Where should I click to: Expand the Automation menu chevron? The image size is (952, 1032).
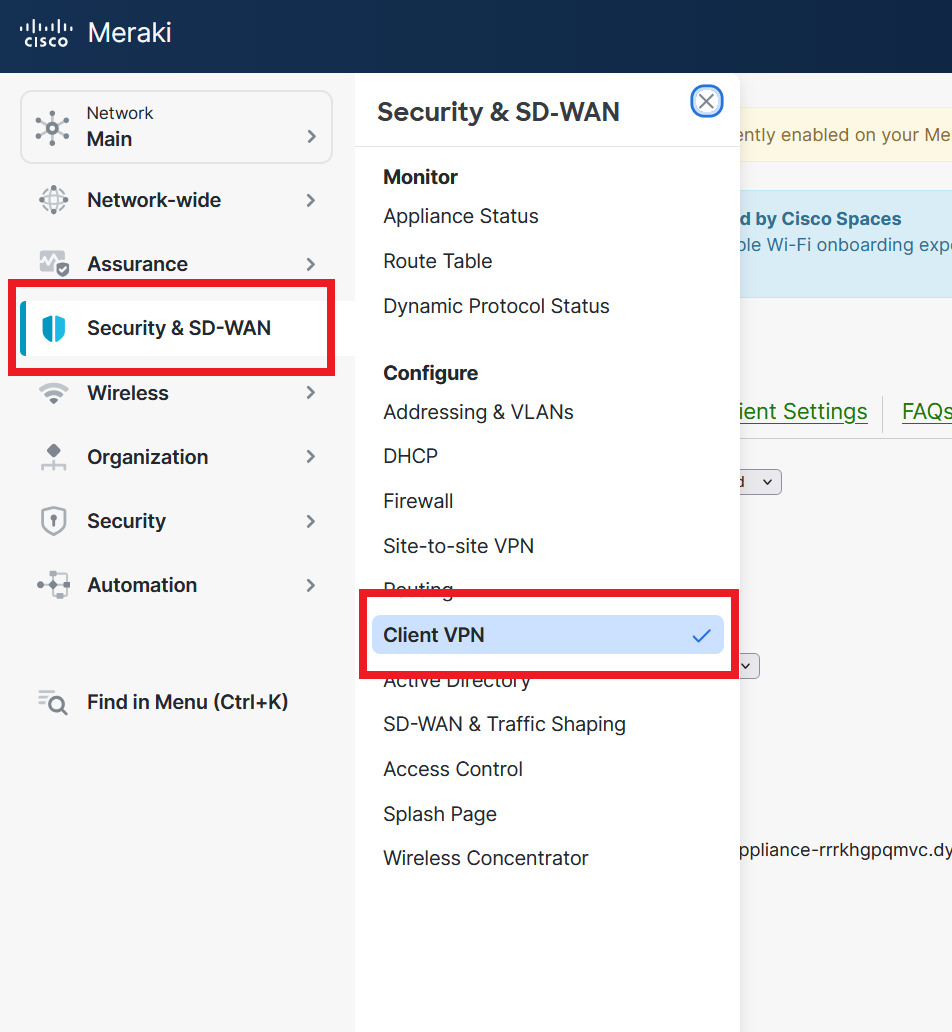[x=311, y=585]
